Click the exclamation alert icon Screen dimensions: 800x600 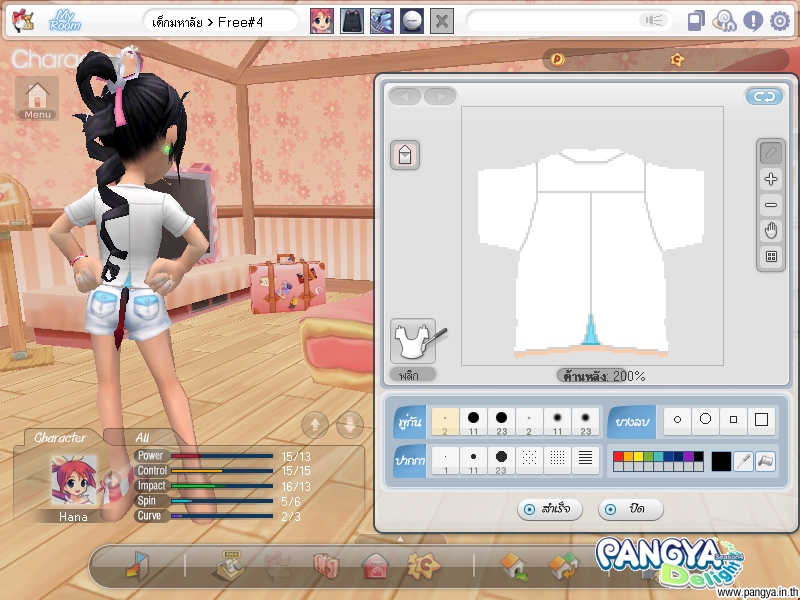pos(753,21)
